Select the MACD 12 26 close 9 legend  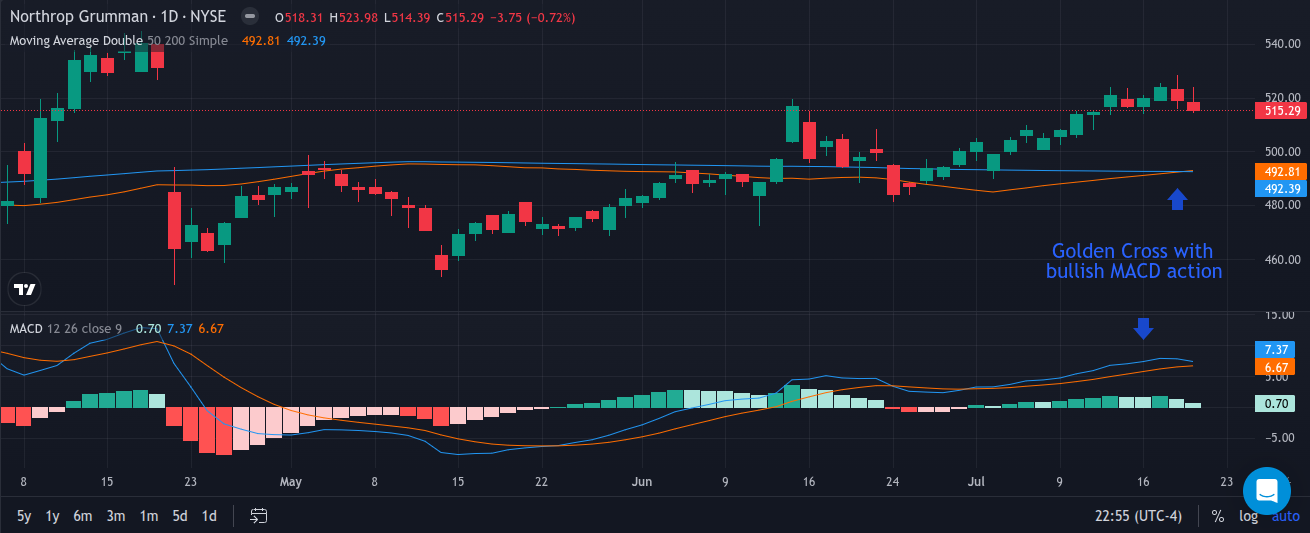(x=66, y=328)
